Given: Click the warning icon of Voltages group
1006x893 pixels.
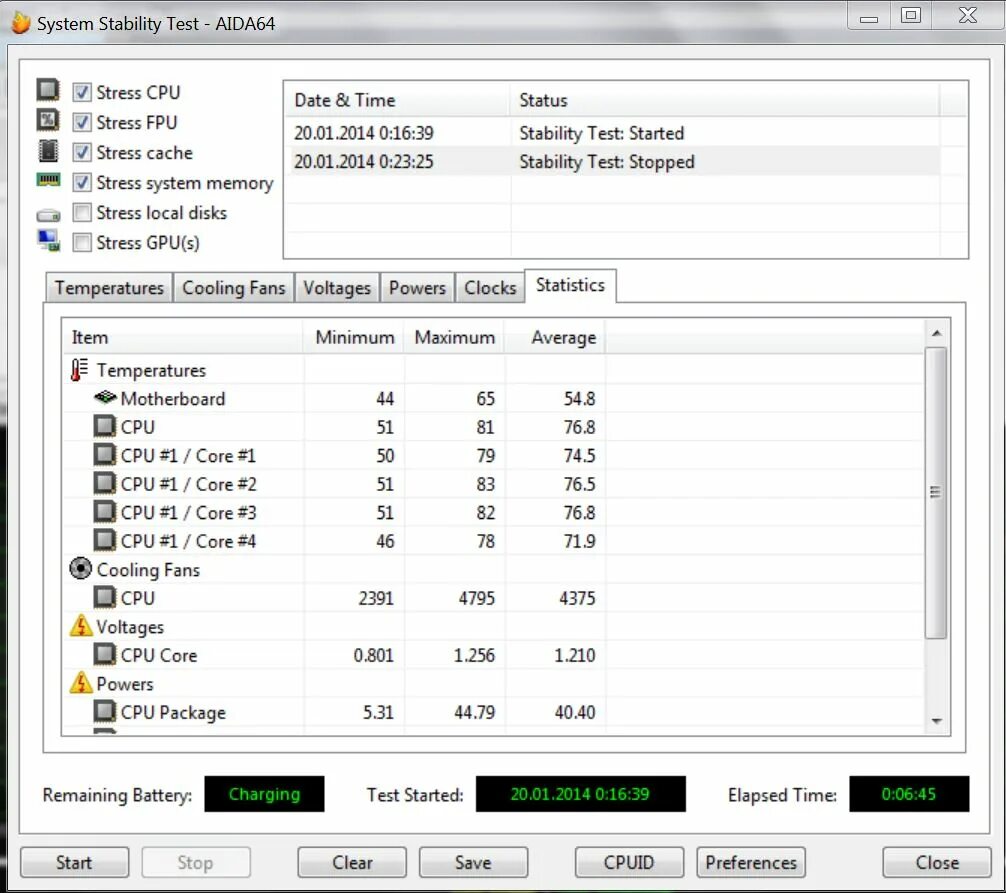Looking at the screenshot, I should 81,625.
